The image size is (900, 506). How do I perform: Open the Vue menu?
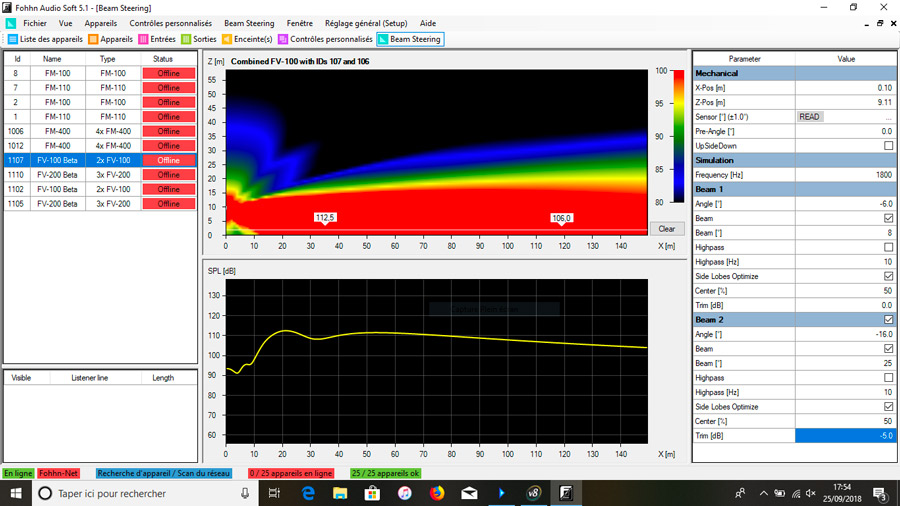click(65, 24)
